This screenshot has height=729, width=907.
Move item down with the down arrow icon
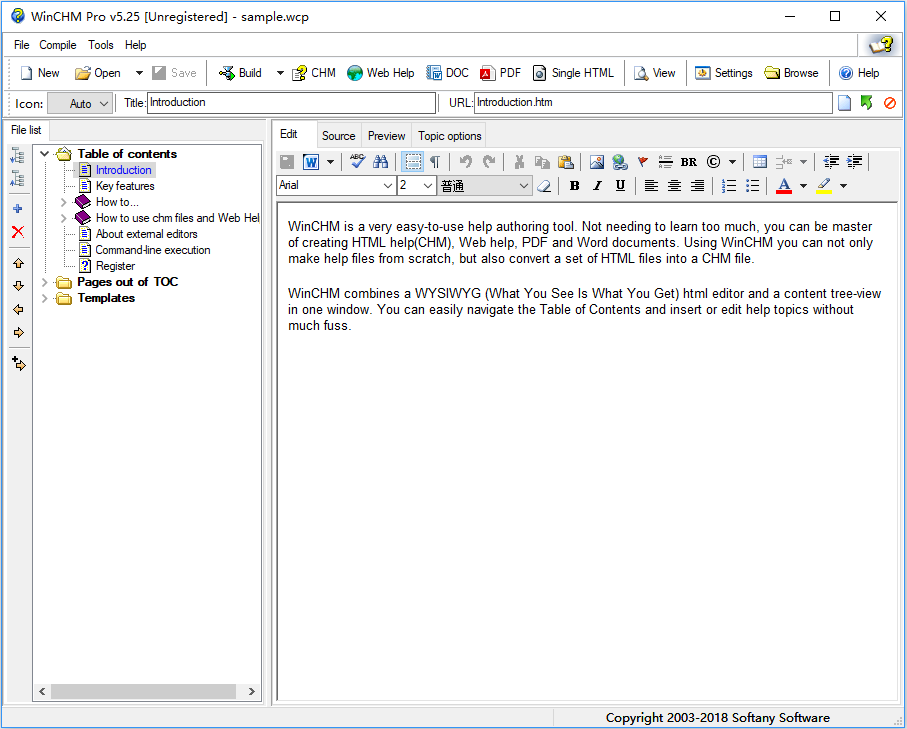tap(19, 286)
